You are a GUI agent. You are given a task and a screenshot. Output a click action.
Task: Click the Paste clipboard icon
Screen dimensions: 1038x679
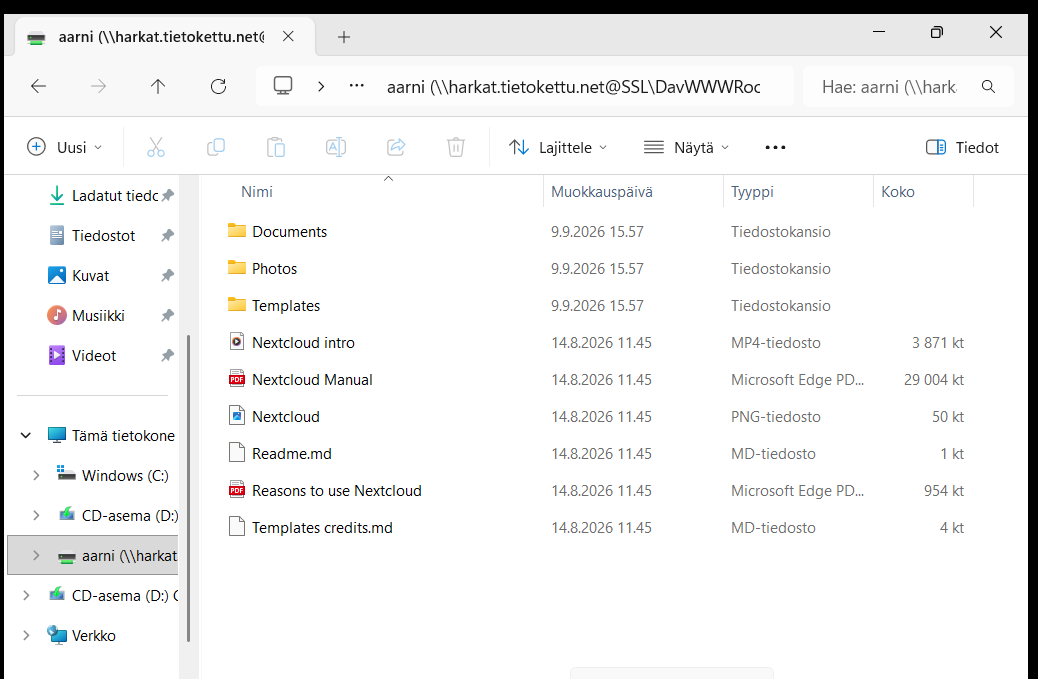point(275,147)
